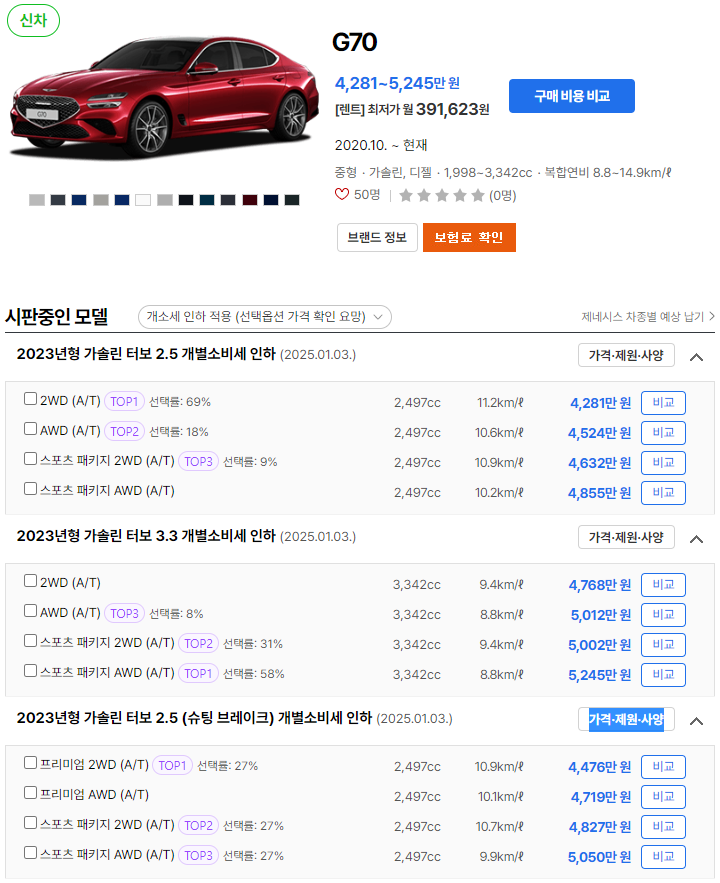This screenshot has width=720, height=883.
Task: Click the TOP1 badge beside 선택률: 58%
Action: click(198, 674)
